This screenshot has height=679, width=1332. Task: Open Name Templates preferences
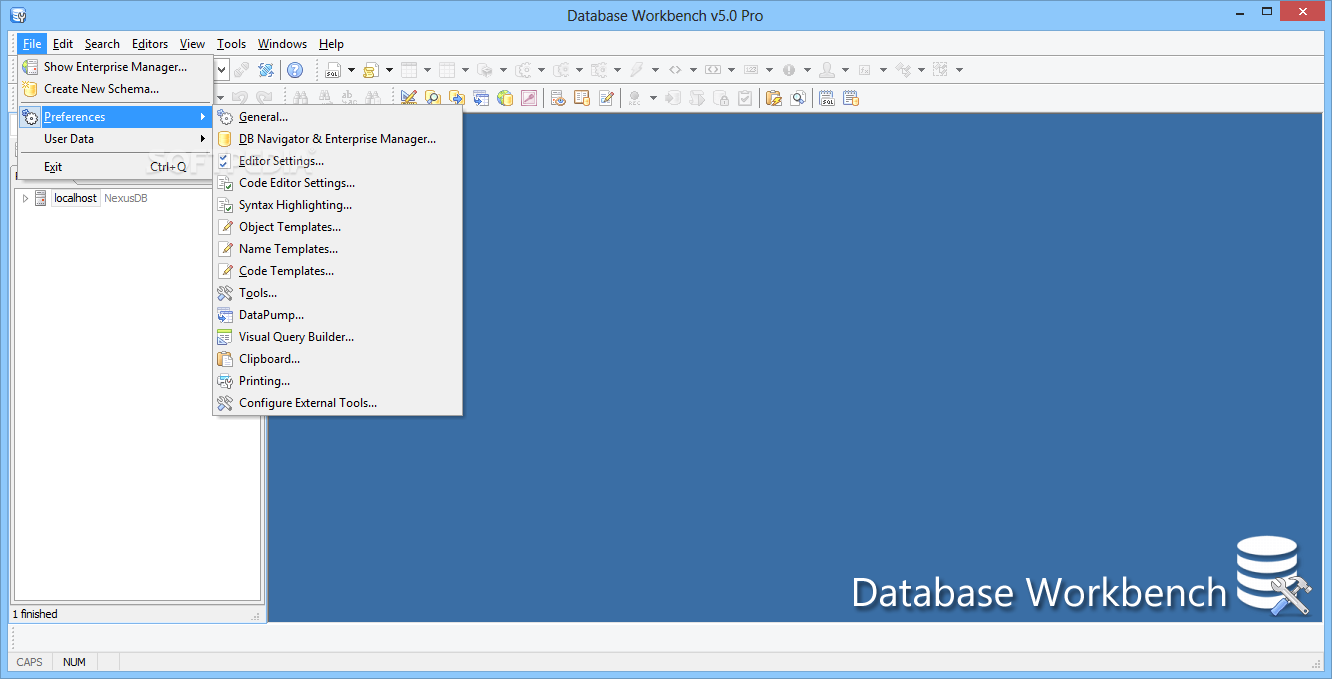point(337,249)
